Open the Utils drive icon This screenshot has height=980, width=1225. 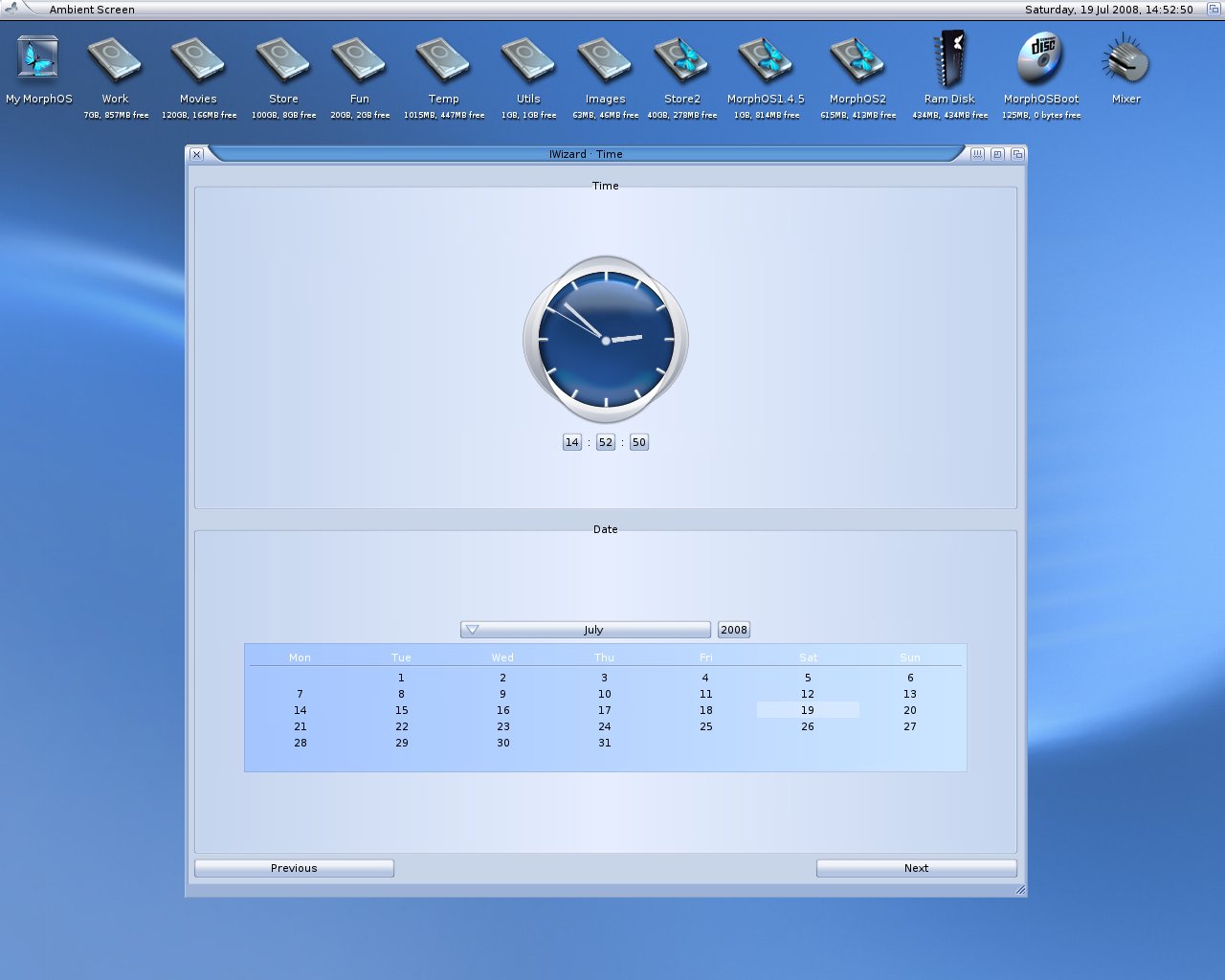(x=528, y=61)
